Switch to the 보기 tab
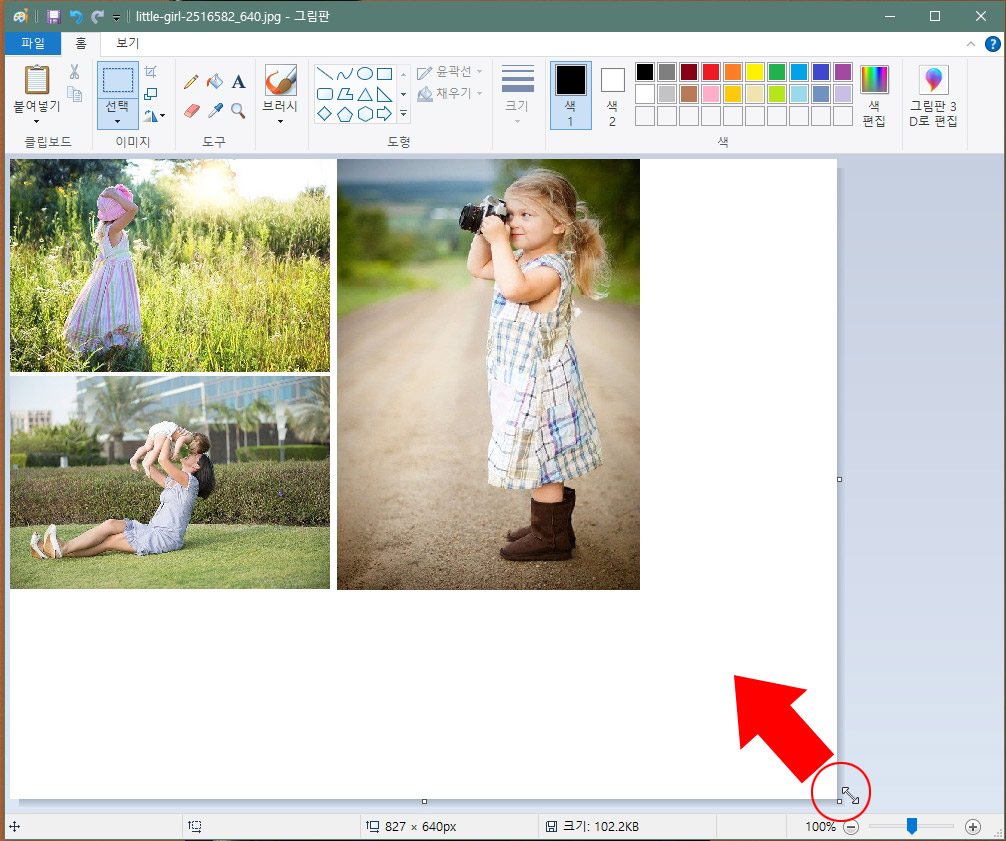Screen dimensions: 1006x841 127,43
